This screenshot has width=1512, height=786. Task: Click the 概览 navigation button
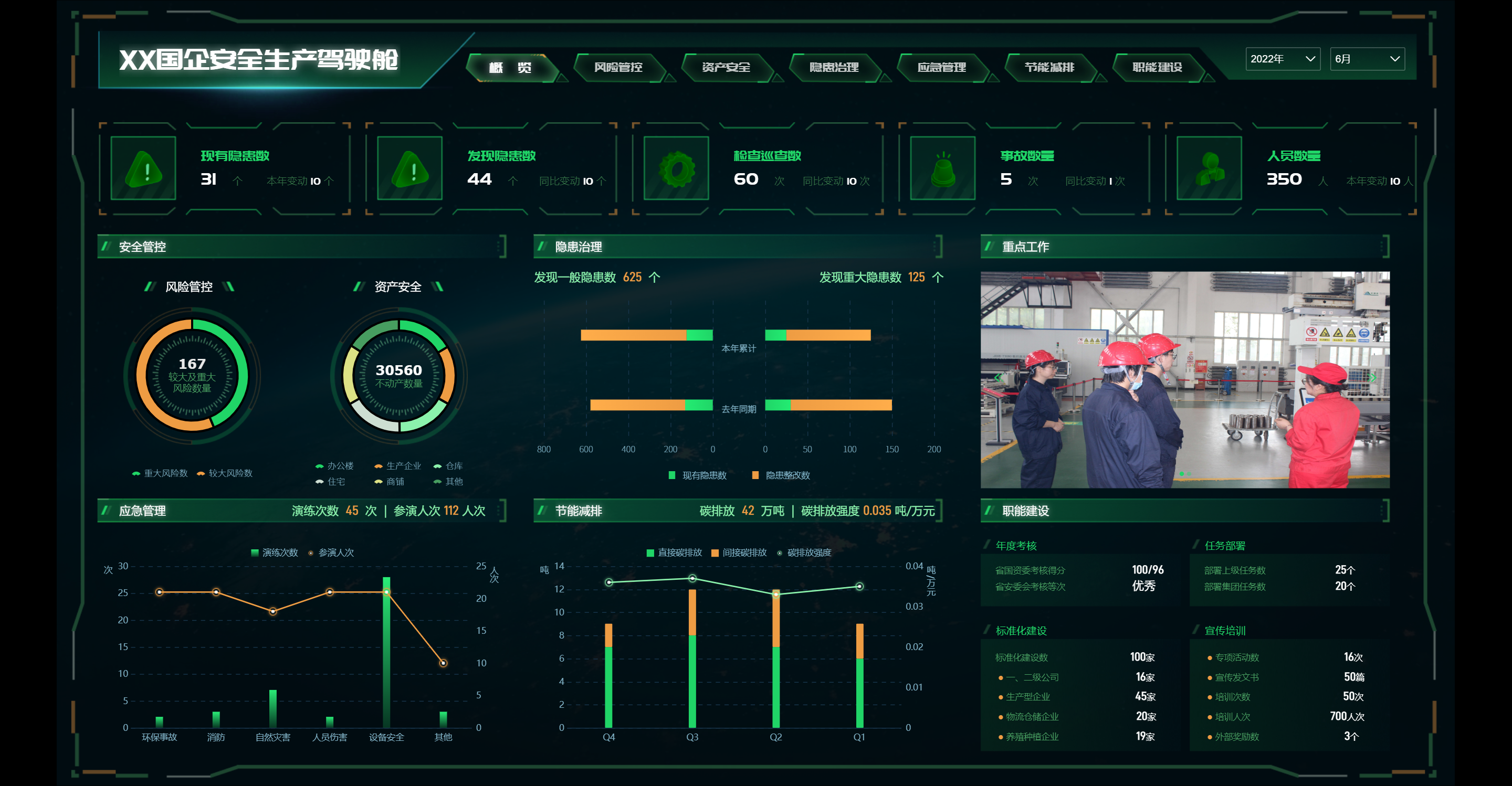[x=510, y=68]
